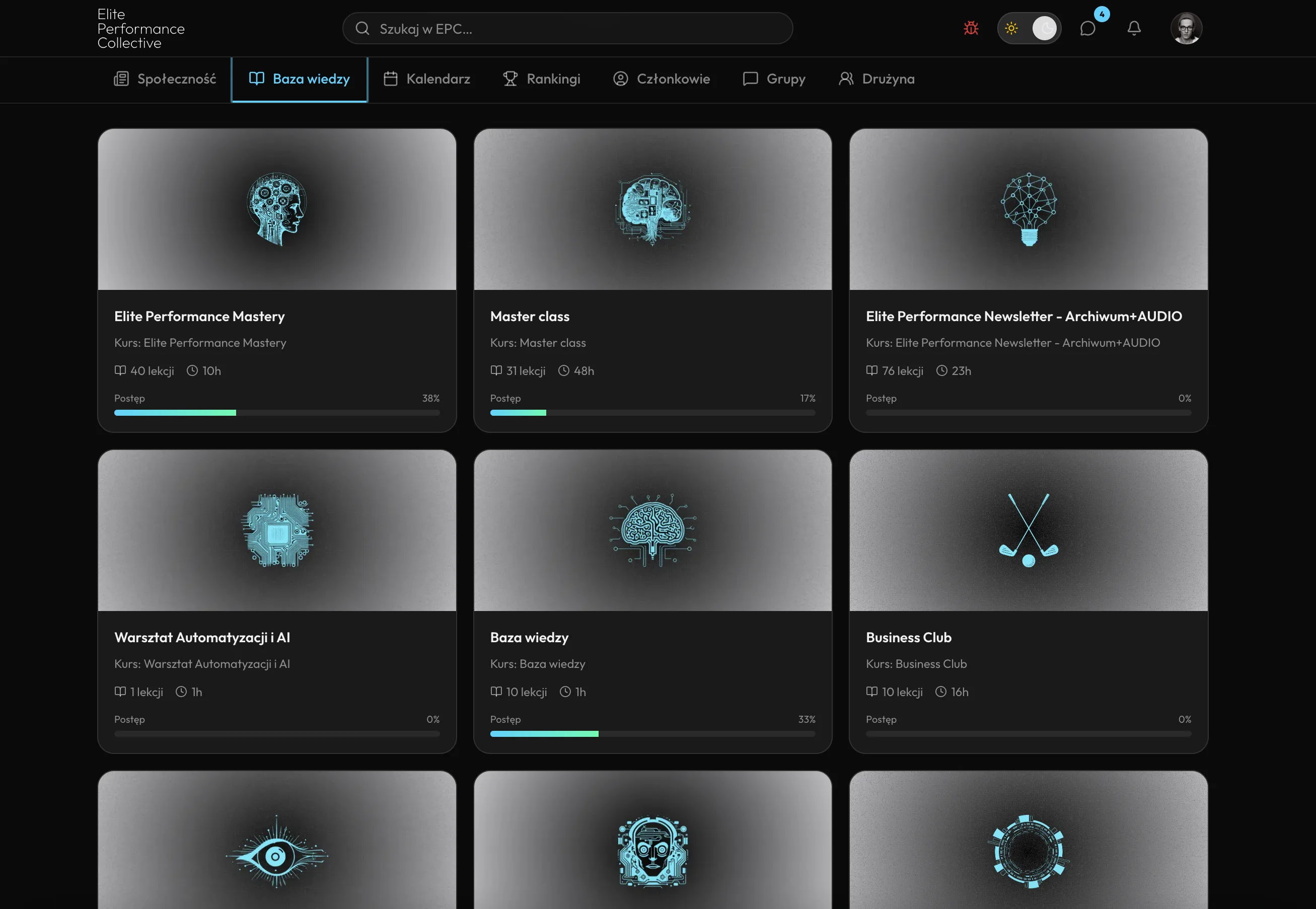The height and width of the screenshot is (909, 1316).
Task: Open the user profile avatar
Action: pos(1186,28)
